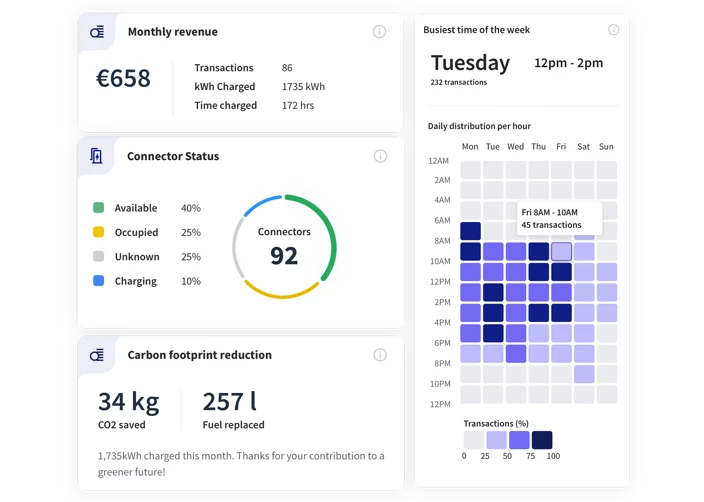This screenshot has height=502, width=704.
Task: Select the Tue column header in heatmap
Action: pos(492,146)
